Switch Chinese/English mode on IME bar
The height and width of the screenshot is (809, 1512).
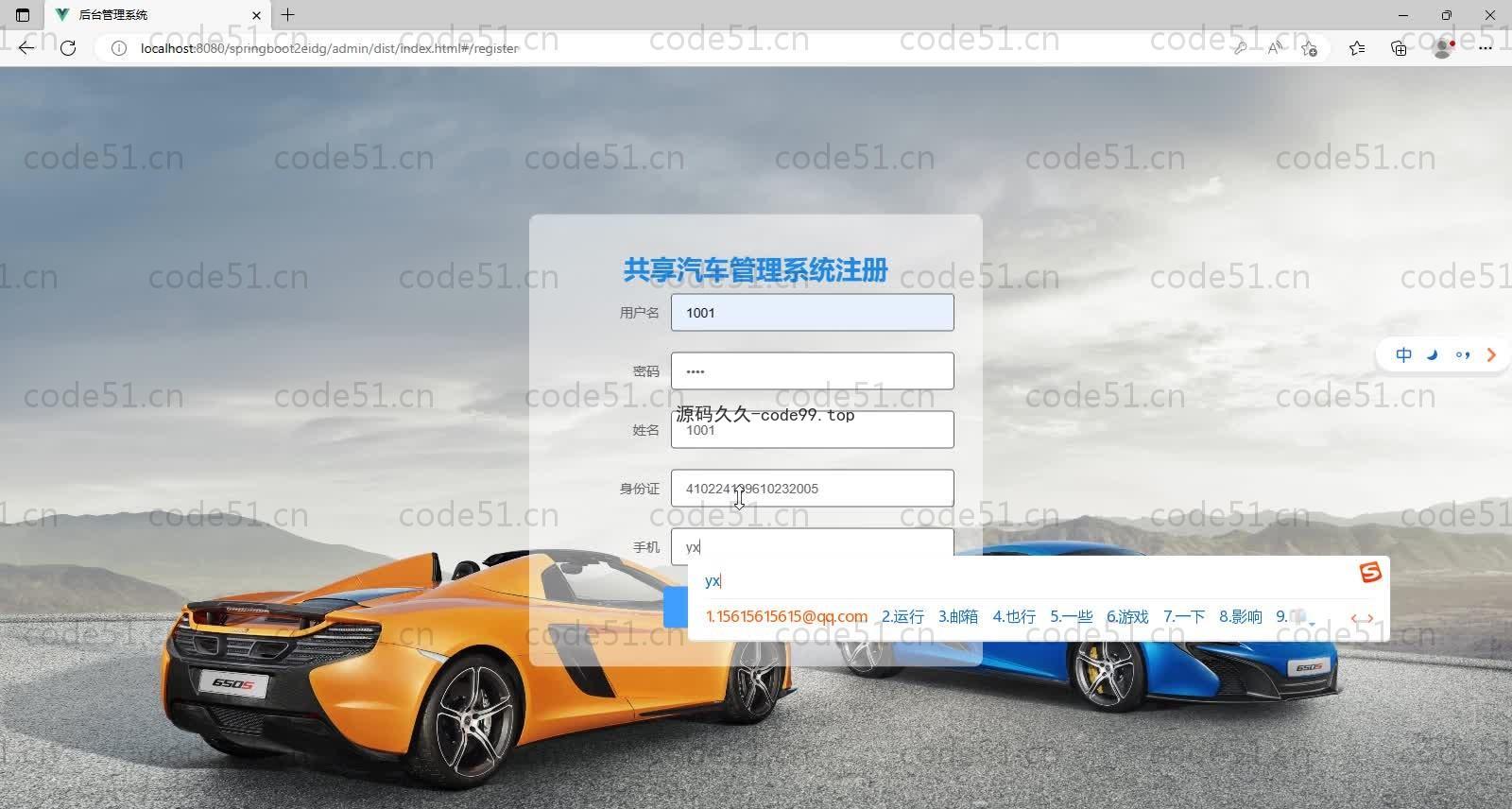[1404, 354]
